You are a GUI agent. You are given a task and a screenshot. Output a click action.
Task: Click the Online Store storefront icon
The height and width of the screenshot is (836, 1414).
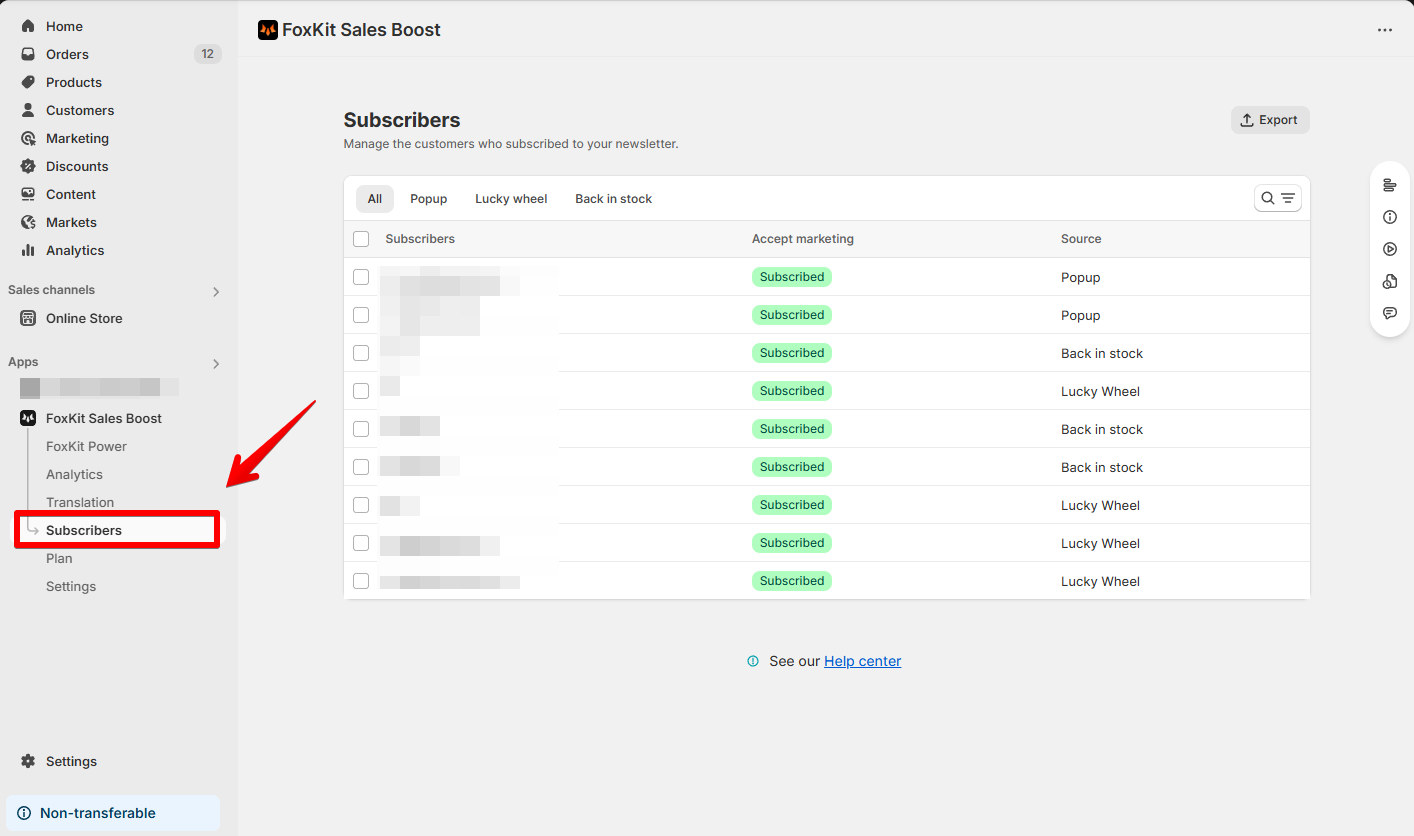click(x=28, y=318)
